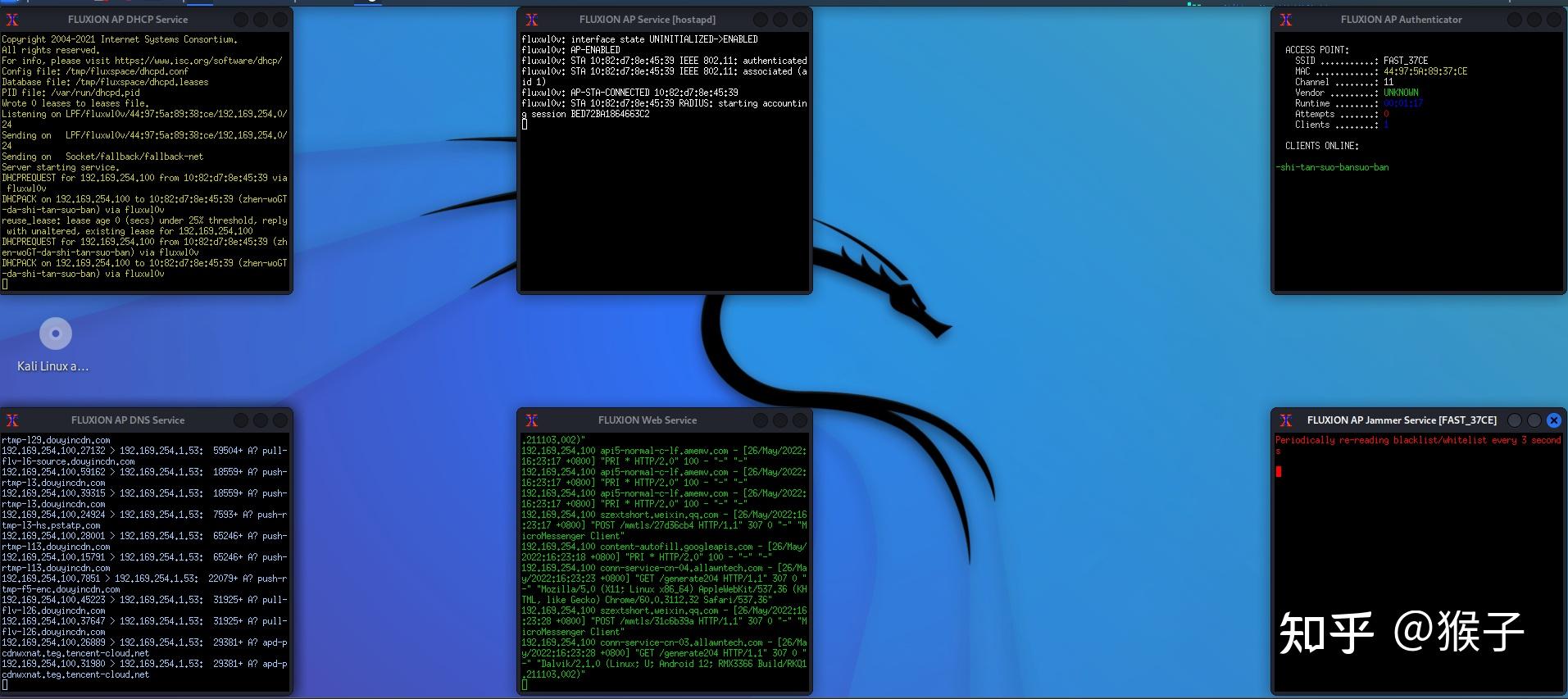
Task: Minimize the FLUXION AP DNS Service window
Action: [241, 420]
